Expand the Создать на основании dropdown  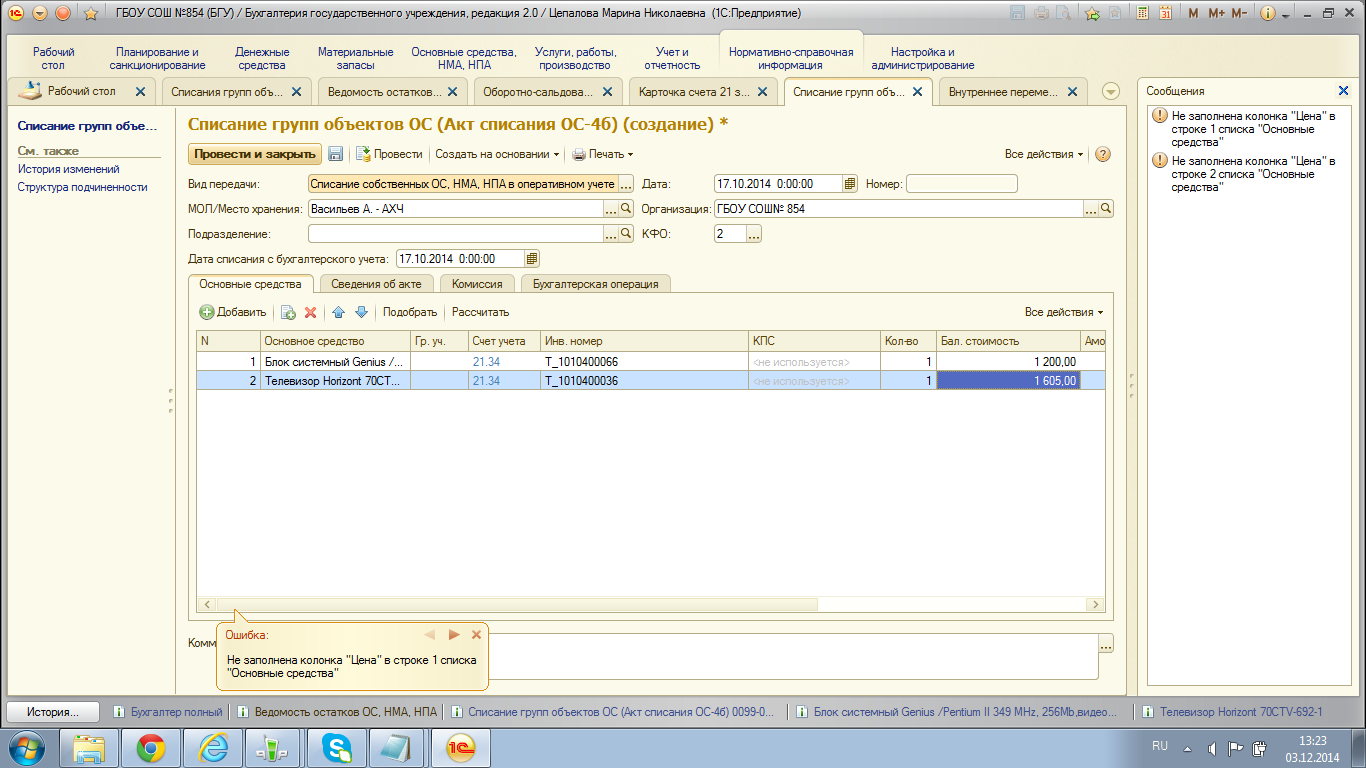tap(497, 154)
